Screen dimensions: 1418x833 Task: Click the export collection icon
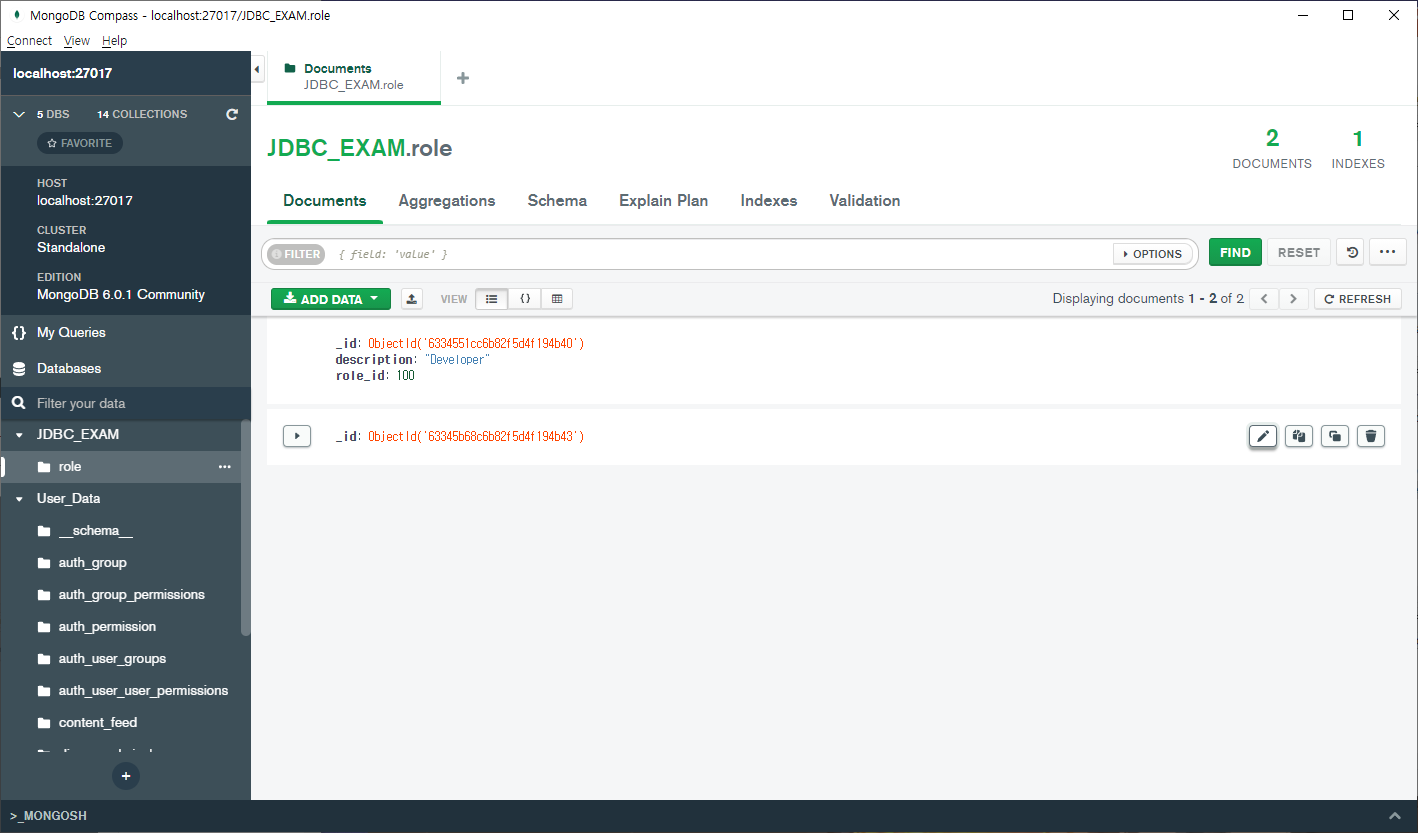412,299
